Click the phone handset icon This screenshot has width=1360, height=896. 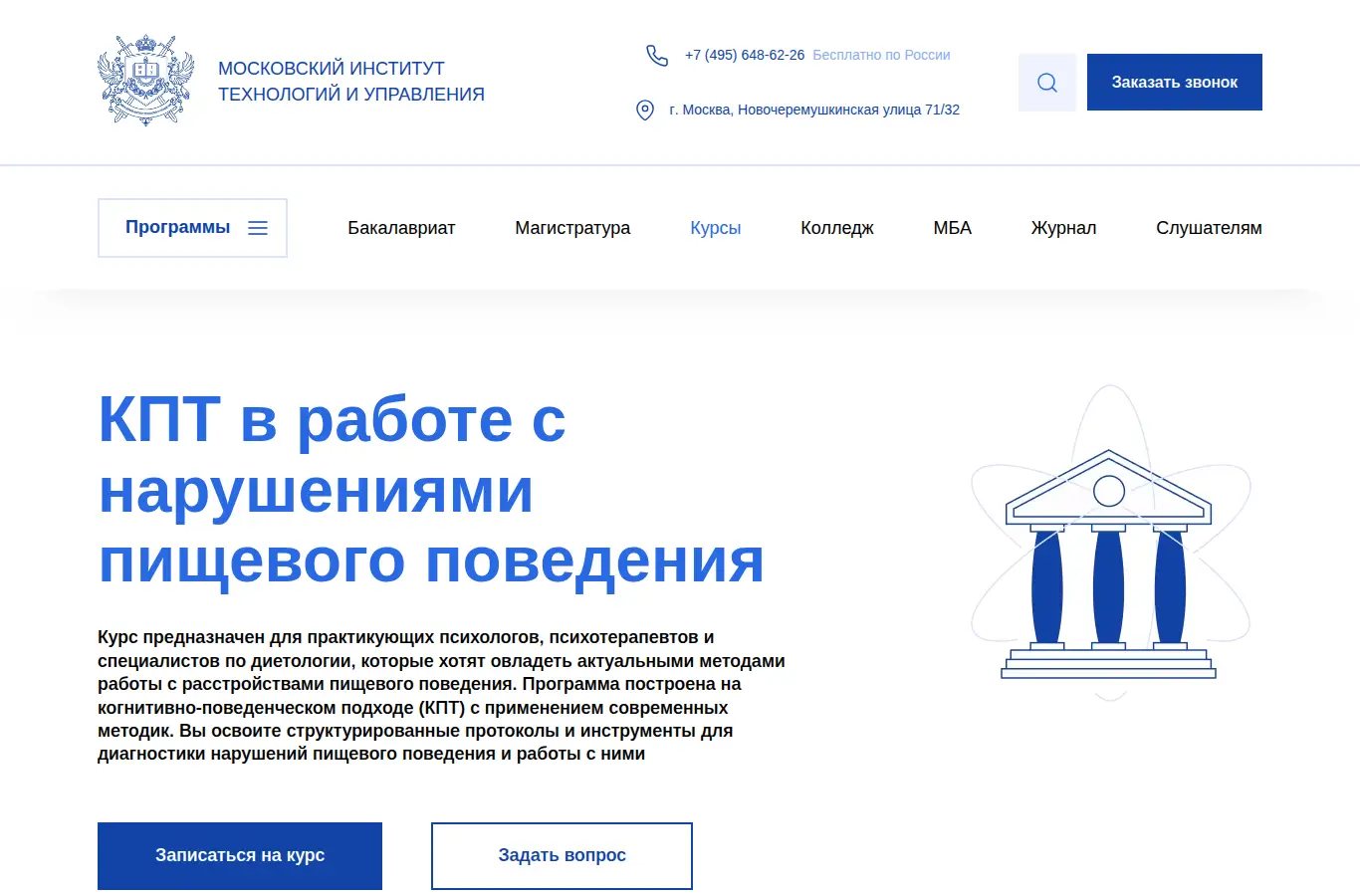[657, 56]
